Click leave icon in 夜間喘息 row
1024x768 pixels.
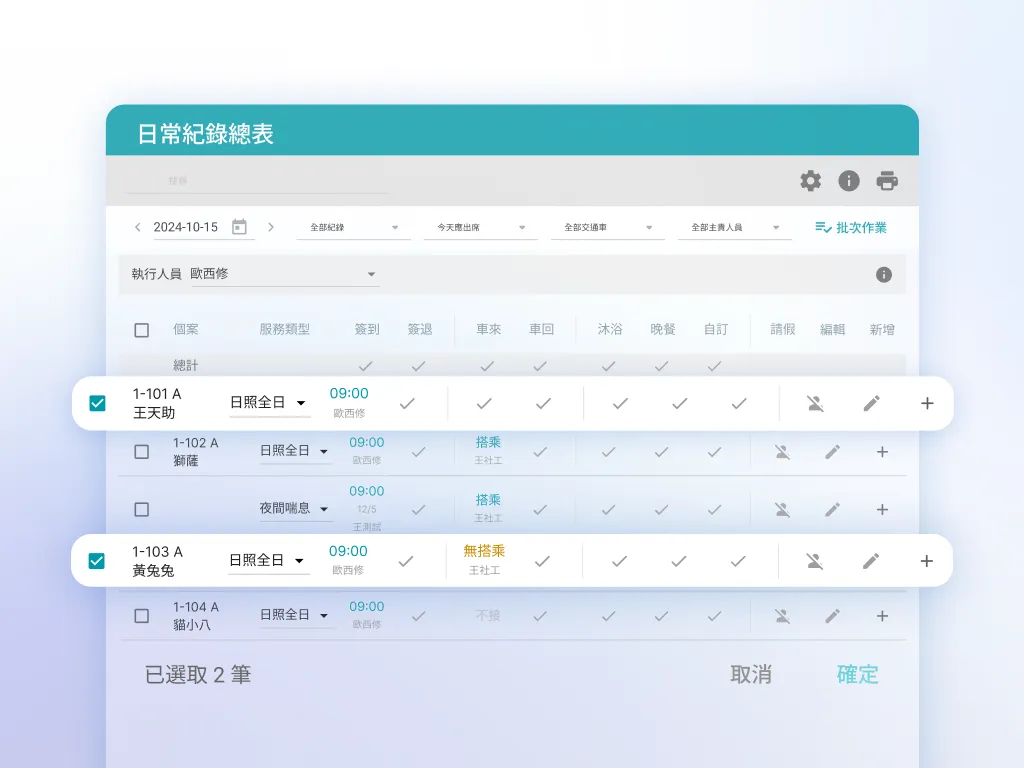coord(782,509)
